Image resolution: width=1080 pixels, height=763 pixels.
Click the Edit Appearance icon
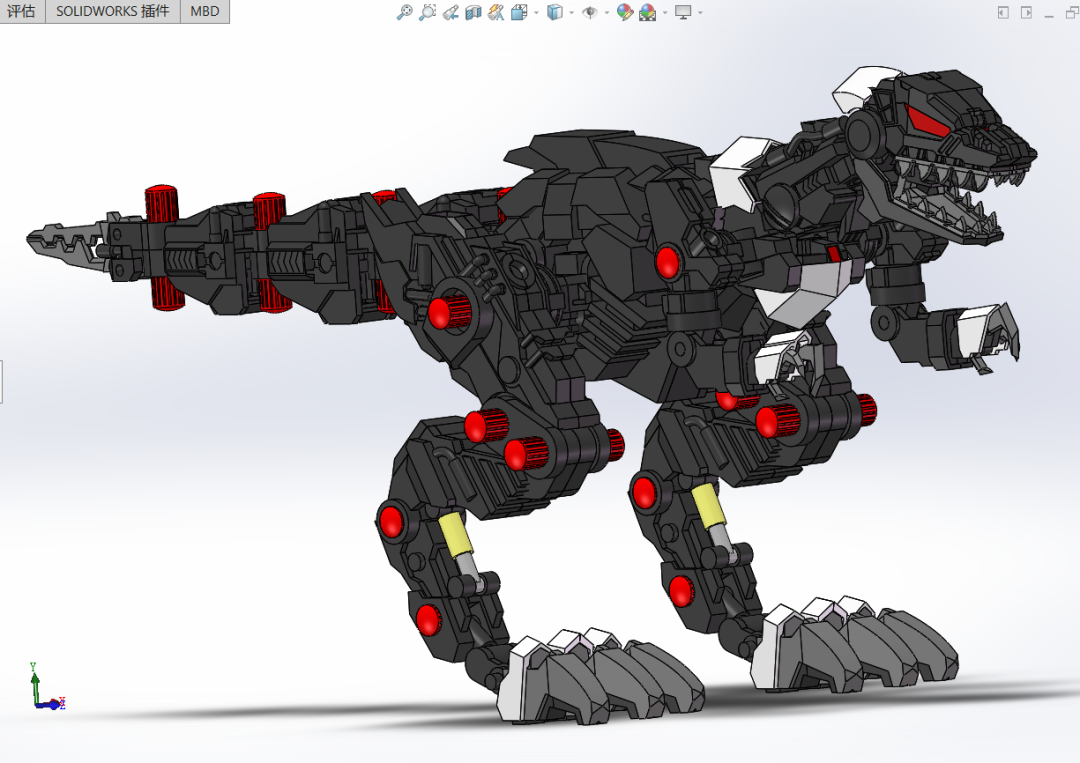[x=625, y=12]
